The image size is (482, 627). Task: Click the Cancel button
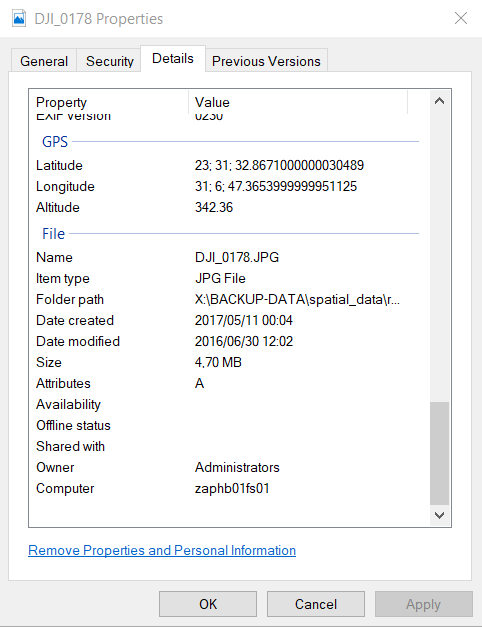(316, 604)
